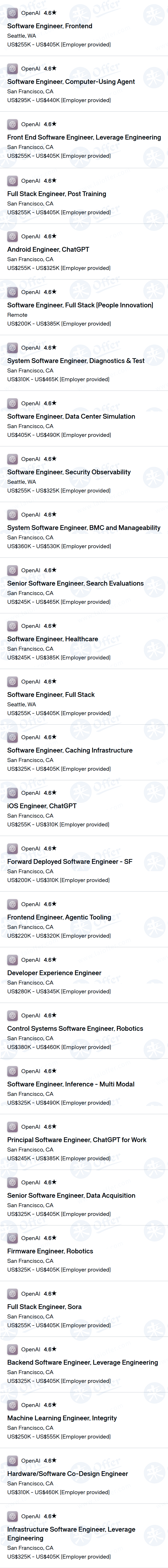Open Full Stack Engineer, Post Training listing

point(57,194)
